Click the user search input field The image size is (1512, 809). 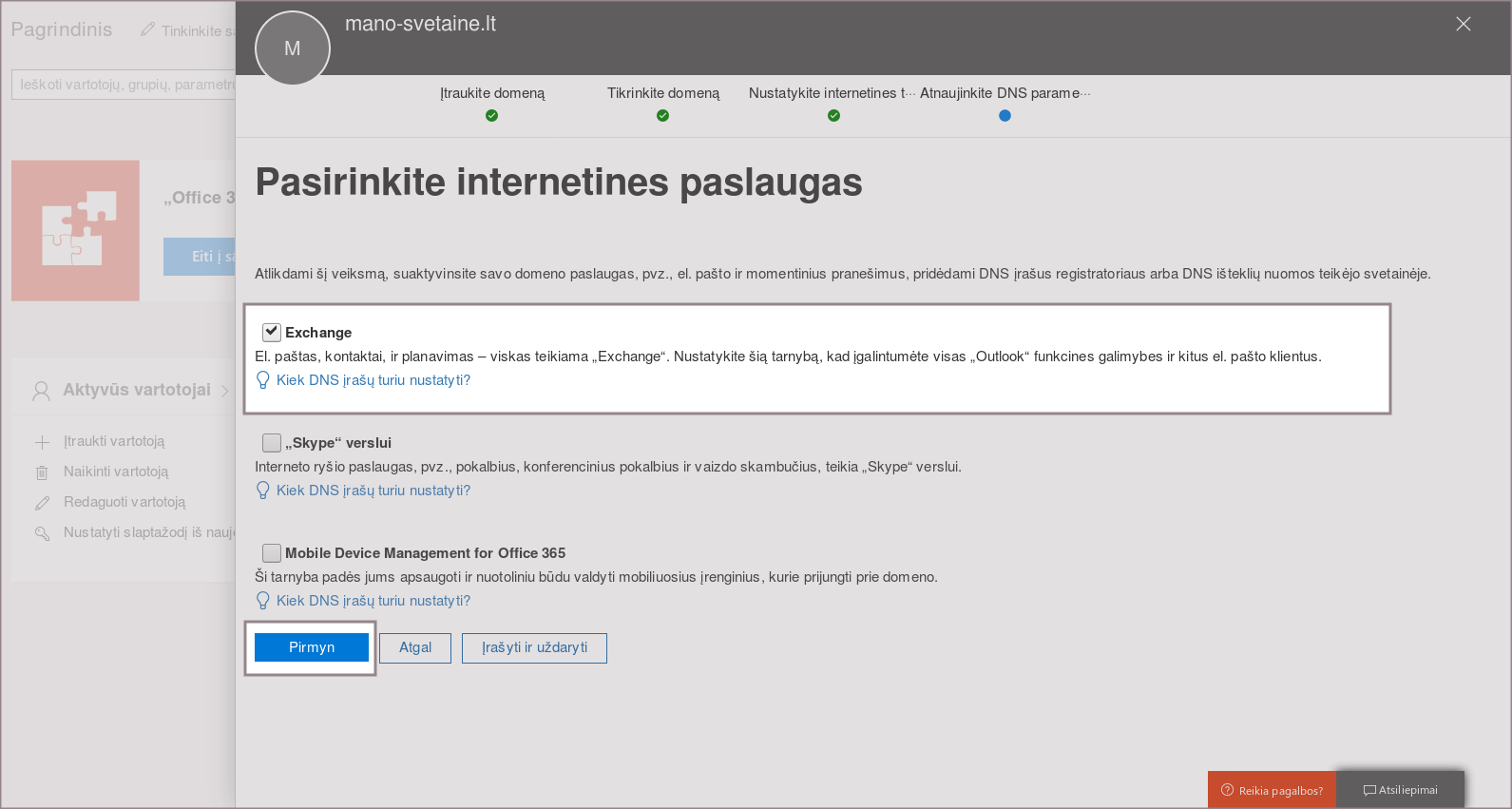click(124, 85)
